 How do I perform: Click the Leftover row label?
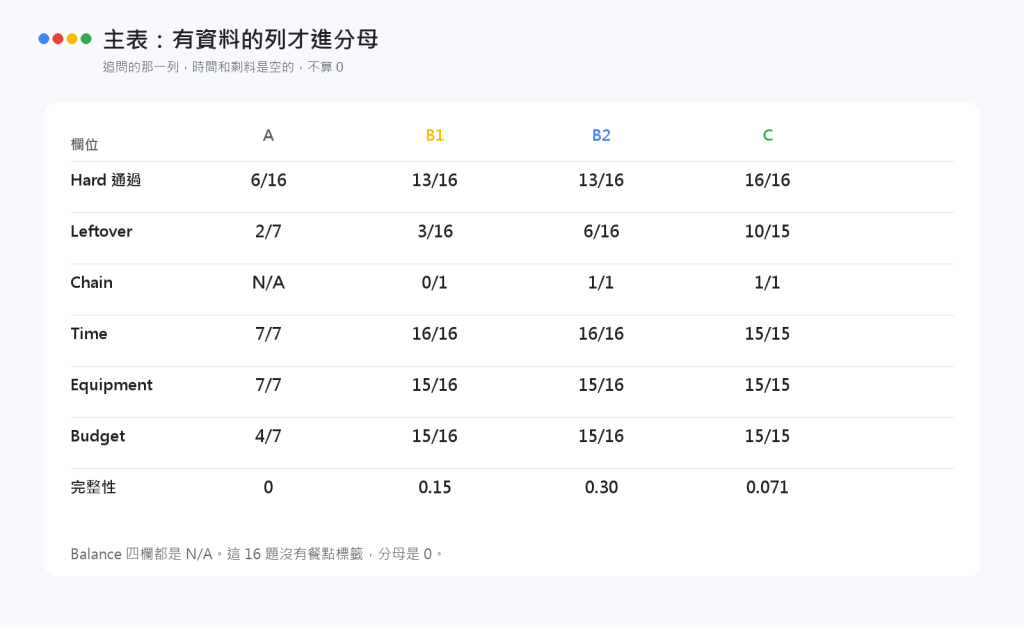pyautogui.click(x=101, y=231)
